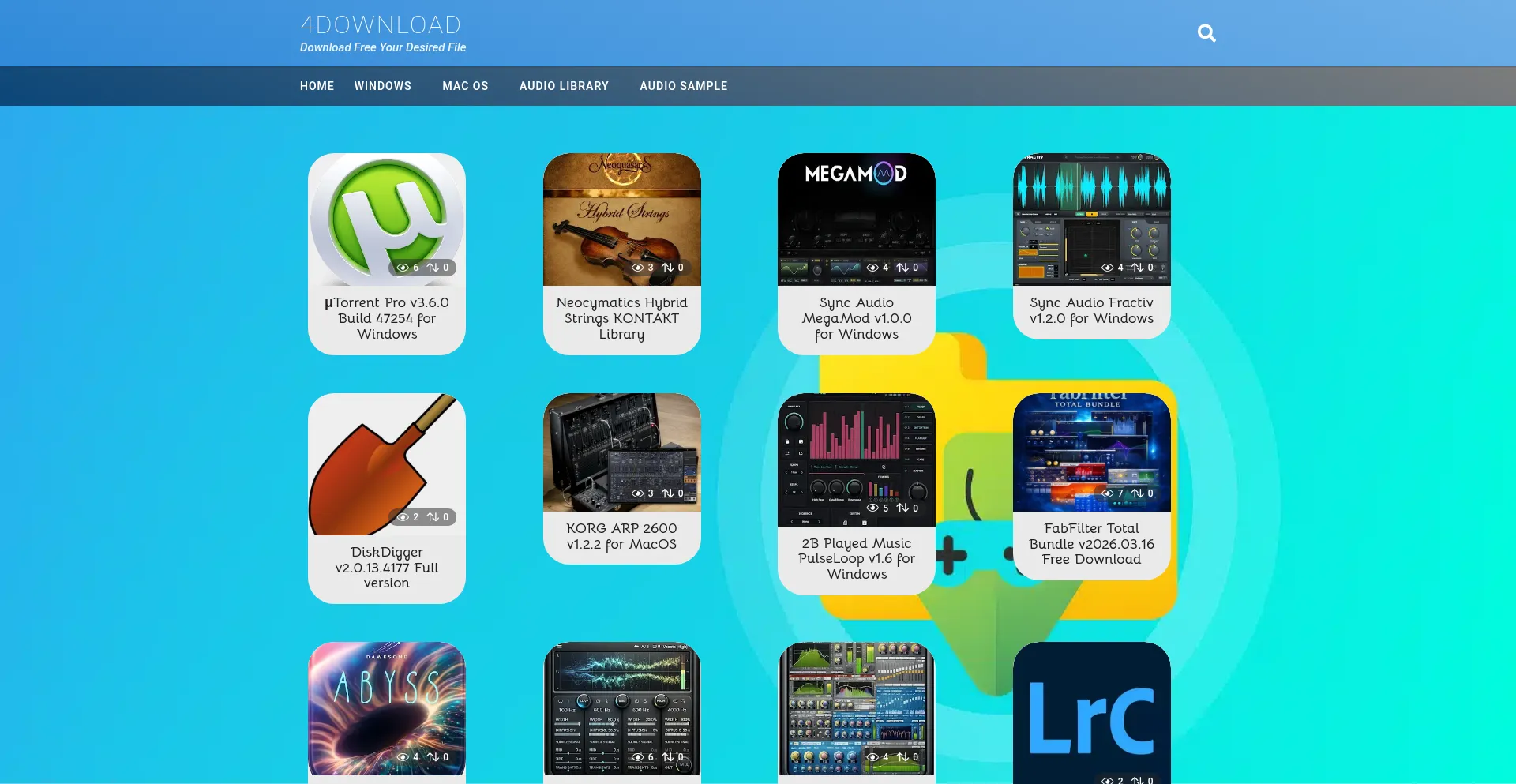Open the AUDIO LIBRARY menu
The image size is (1516, 784).
coord(564,86)
